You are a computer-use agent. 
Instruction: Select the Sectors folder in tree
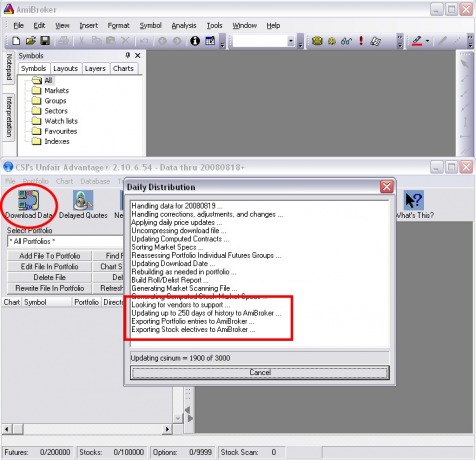pyautogui.click(x=49, y=111)
